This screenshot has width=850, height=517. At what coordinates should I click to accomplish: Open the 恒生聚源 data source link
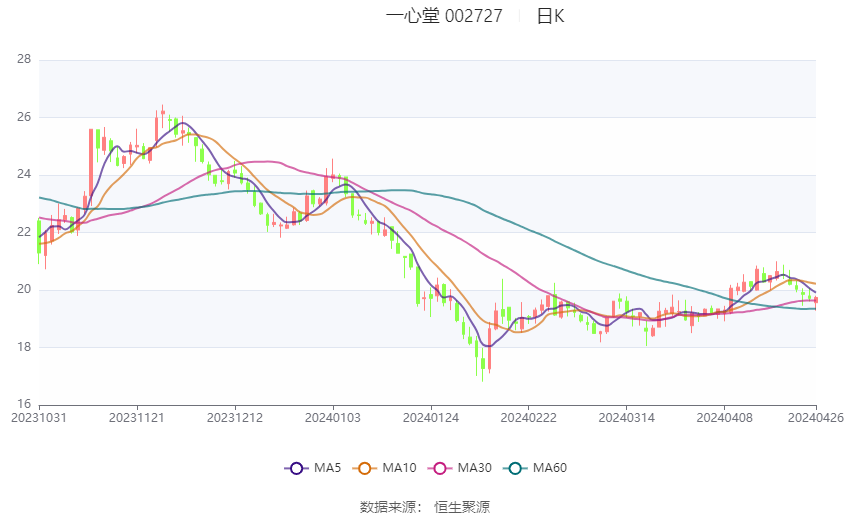coord(462,507)
